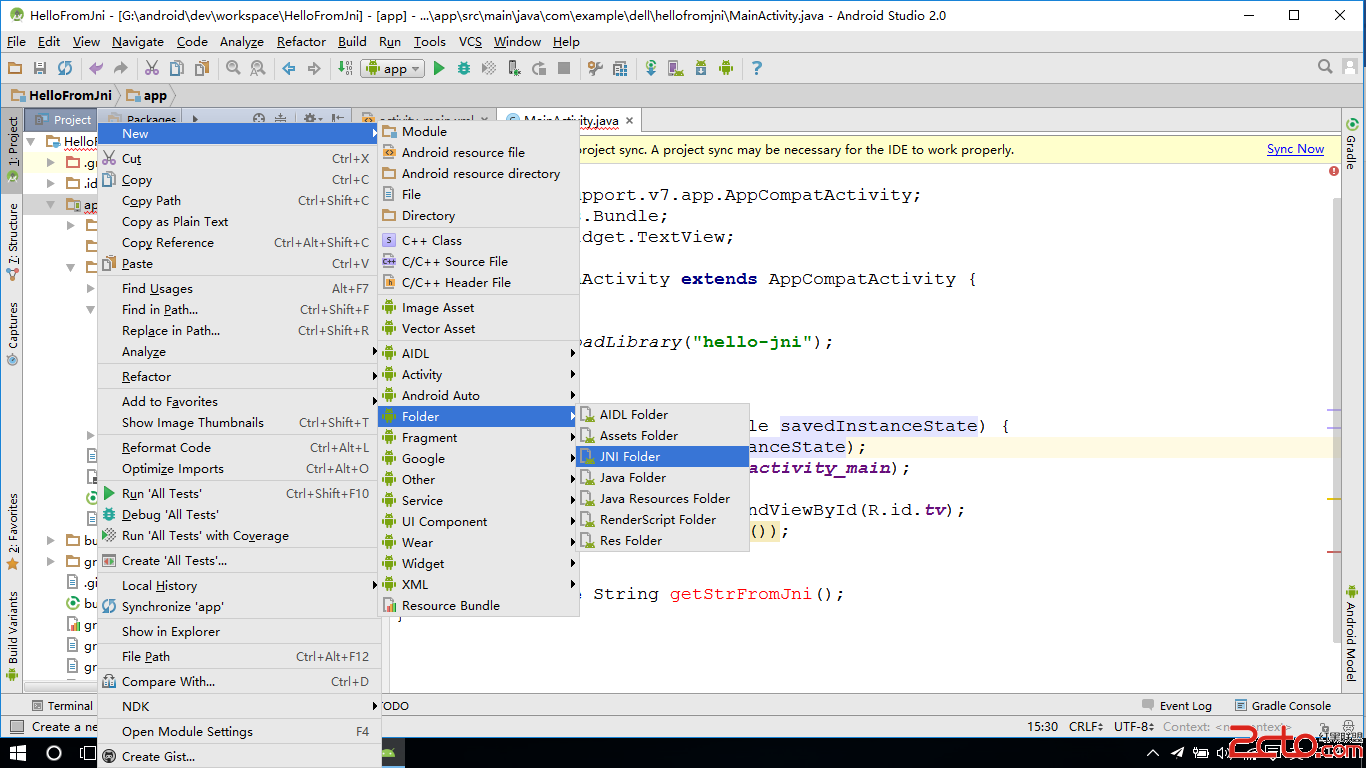This screenshot has height=768, width=1366.
Task: Open the Terminal tool window button
Action: coord(61,705)
